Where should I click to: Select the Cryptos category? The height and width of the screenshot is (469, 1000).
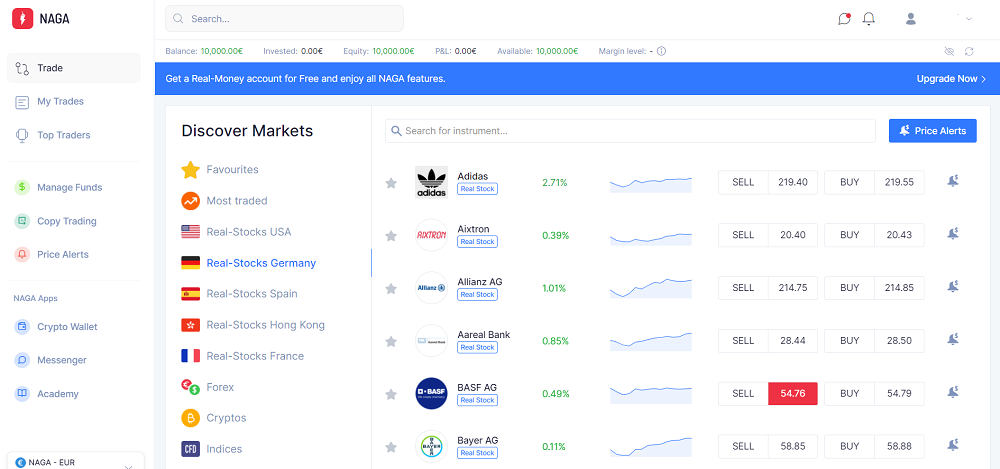click(x=213, y=418)
